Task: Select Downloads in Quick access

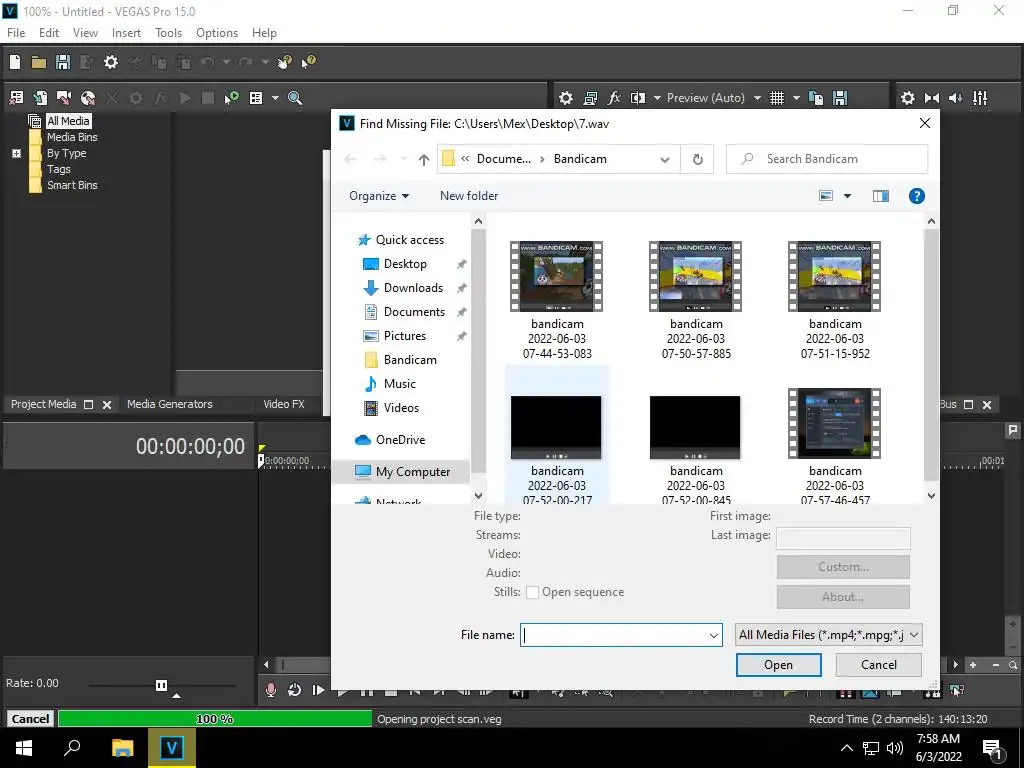Action: [413, 288]
